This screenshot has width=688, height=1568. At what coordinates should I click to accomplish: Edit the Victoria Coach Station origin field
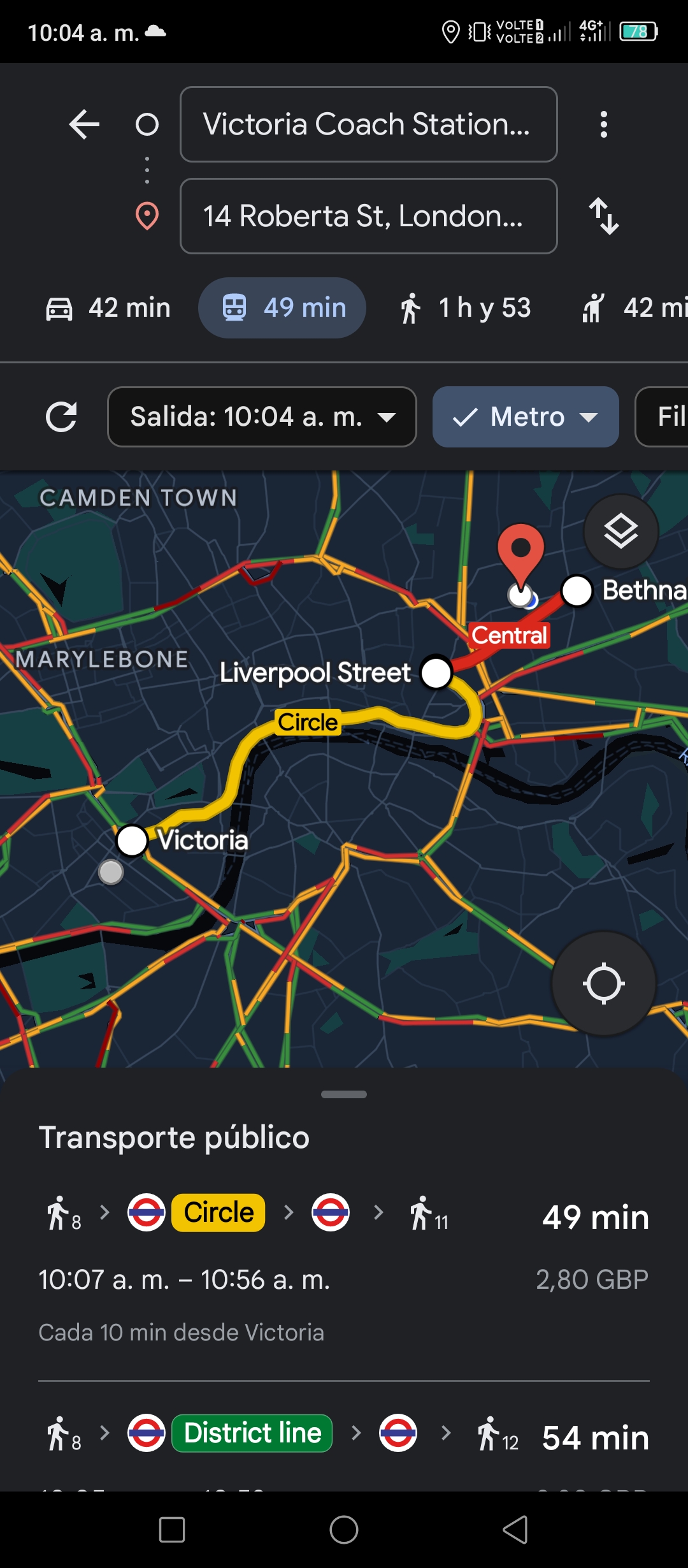pos(369,124)
